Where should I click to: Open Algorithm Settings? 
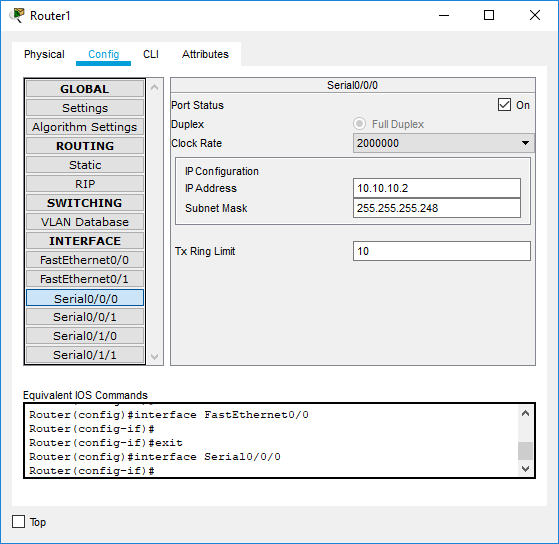(85, 127)
